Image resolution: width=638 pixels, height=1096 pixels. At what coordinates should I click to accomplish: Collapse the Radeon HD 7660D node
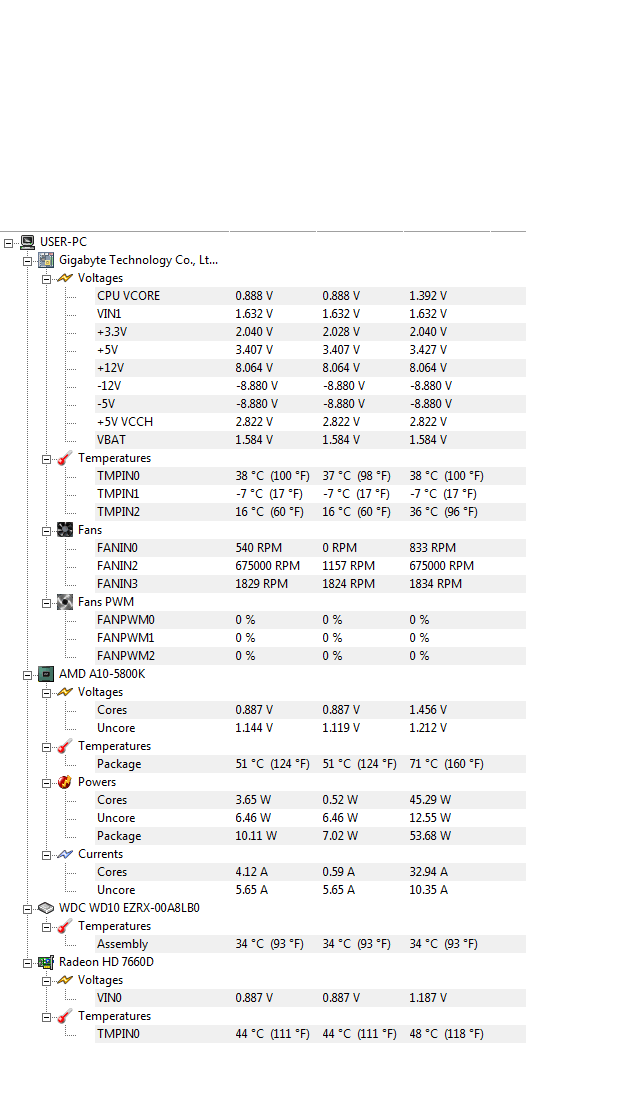point(27,962)
